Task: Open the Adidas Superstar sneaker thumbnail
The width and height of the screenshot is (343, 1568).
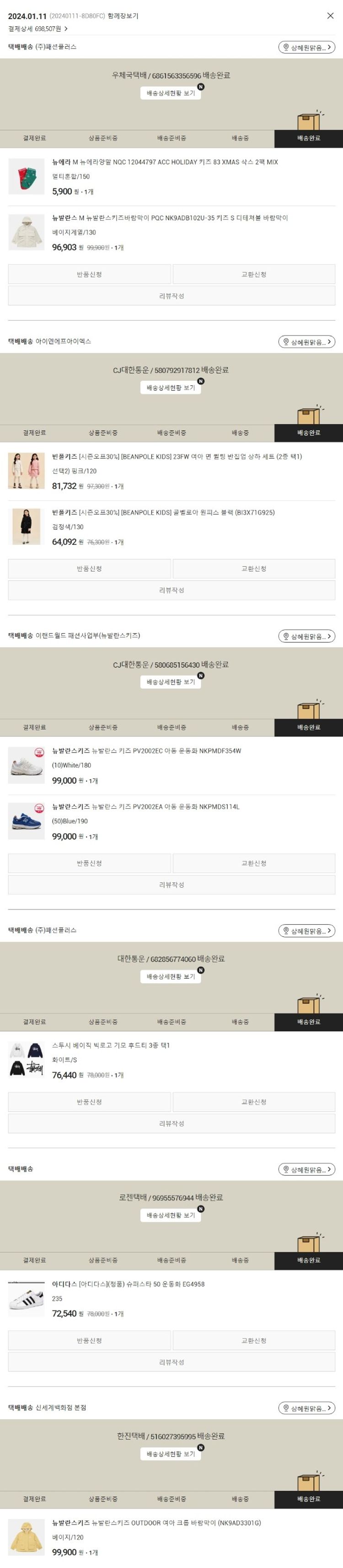Action: tap(26, 1299)
